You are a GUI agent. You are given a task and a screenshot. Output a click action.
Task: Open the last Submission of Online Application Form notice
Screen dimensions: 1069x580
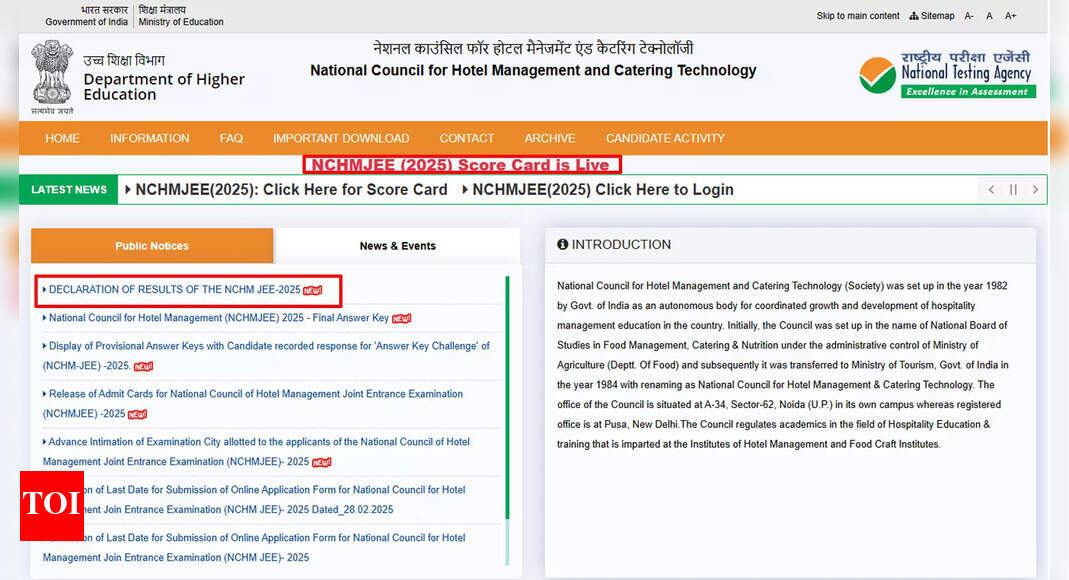254,547
